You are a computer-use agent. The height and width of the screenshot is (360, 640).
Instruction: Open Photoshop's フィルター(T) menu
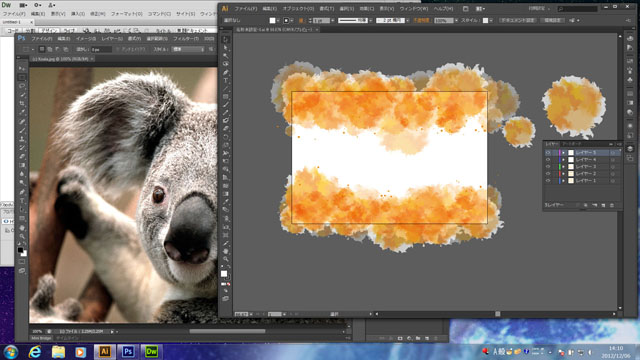coord(186,39)
